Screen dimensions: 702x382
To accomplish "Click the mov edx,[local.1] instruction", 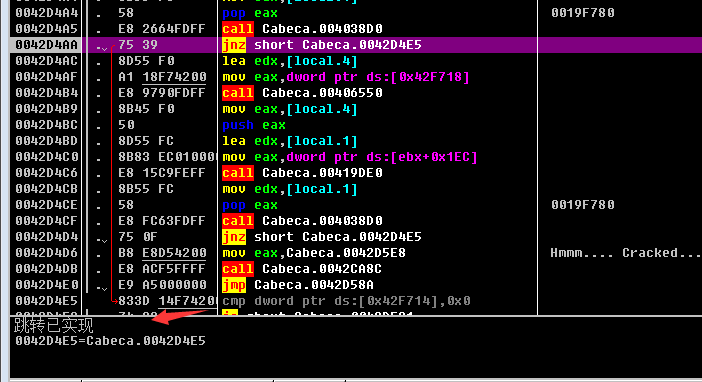I will pos(290,189).
